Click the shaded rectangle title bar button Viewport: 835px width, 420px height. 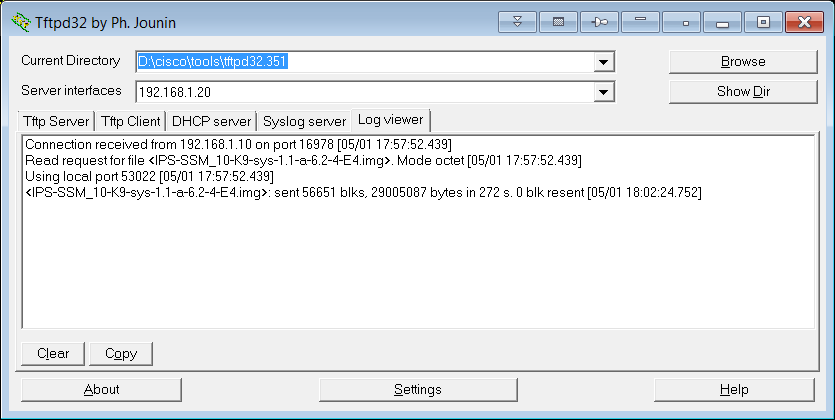(x=558, y=22)
